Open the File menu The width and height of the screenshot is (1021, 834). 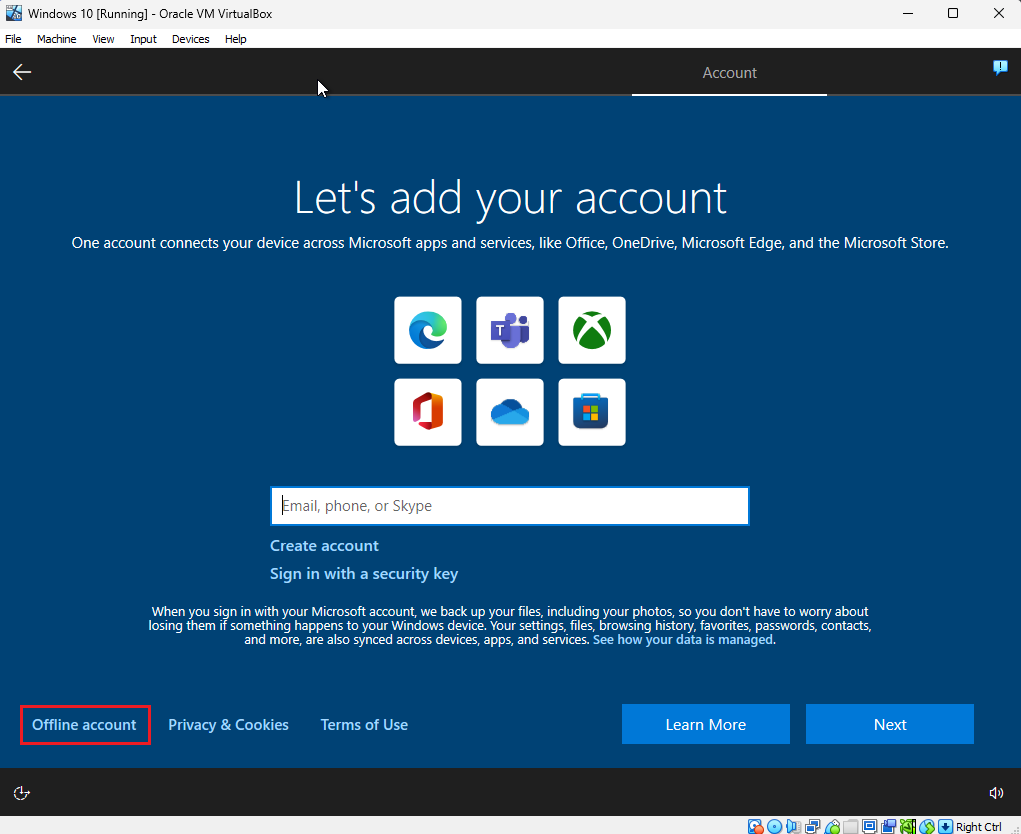click(x=13, y=39)
